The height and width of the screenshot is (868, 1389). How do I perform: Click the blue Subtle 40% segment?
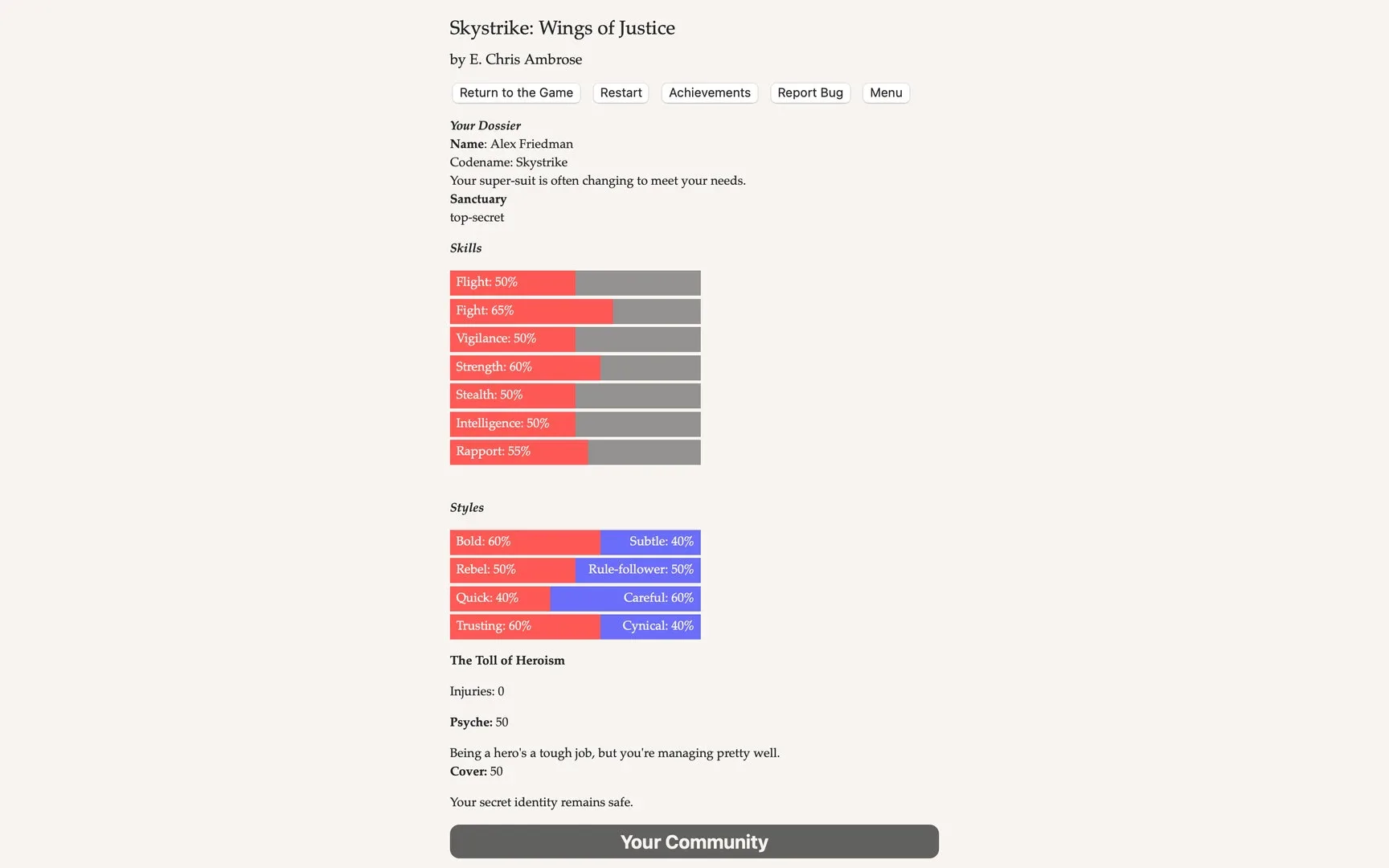(650, 542)
